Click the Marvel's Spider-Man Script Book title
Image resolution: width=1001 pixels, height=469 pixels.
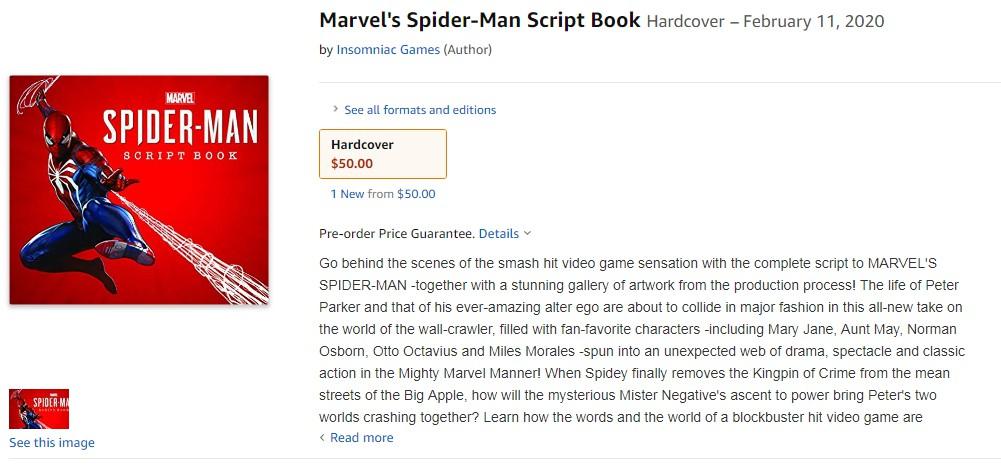point(479,20)
